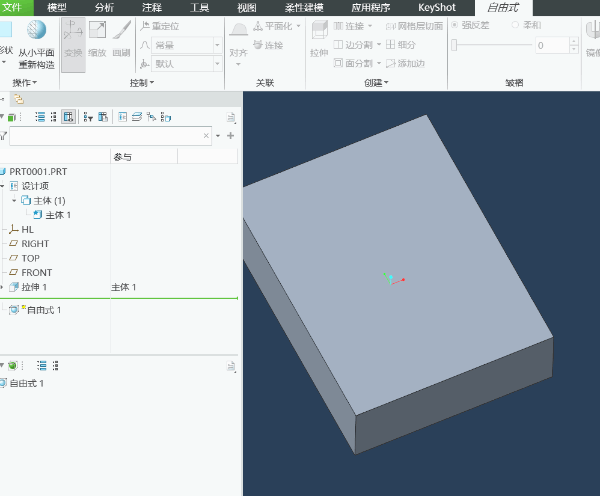Screen dimensions: 600x496
Task: Click the 连接 link button in 关联 group
Action: [x=269, y=45]
